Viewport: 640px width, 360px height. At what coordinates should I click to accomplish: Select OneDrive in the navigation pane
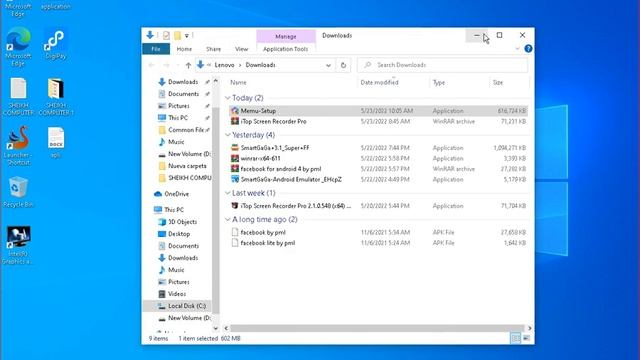pos(176,194)
